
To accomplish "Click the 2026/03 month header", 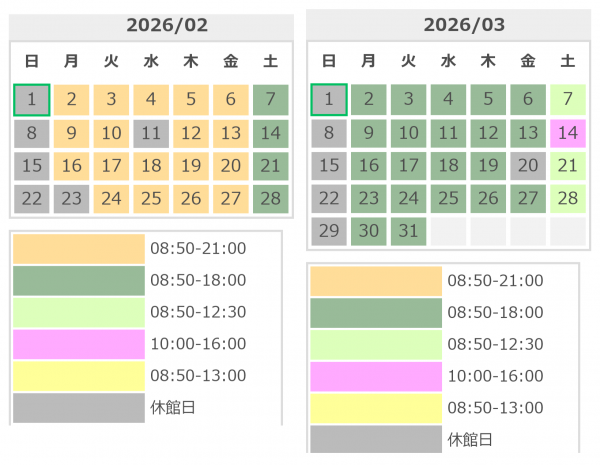I will (447, 24).
